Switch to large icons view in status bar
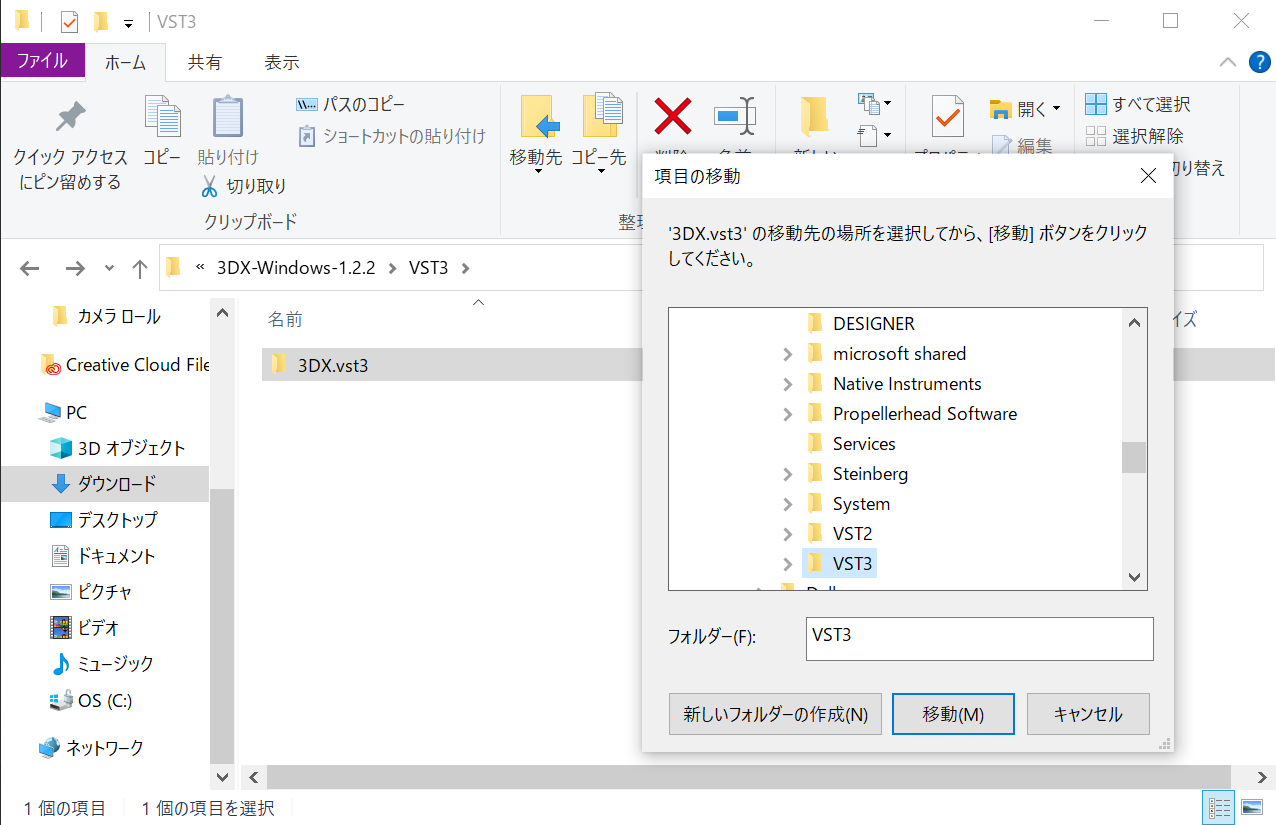 pos(1251,808)
